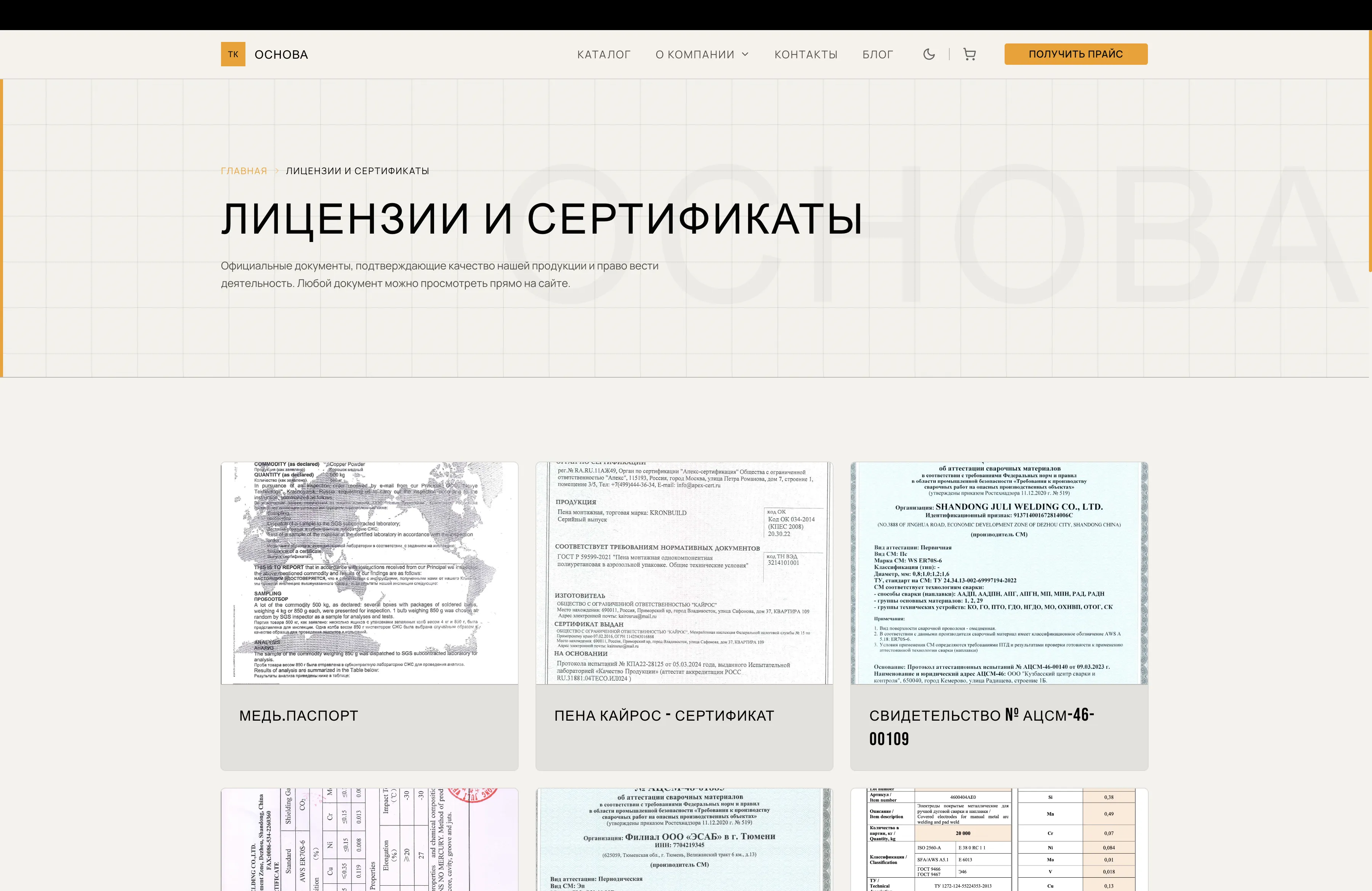Screen dimensions: 1372x891
Task: Open the БЛОГ page
Action: (877, 55)
